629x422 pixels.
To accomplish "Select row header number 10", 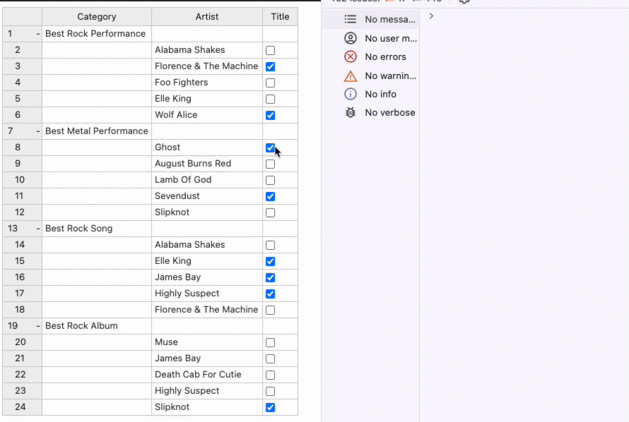I will point(22,180).
